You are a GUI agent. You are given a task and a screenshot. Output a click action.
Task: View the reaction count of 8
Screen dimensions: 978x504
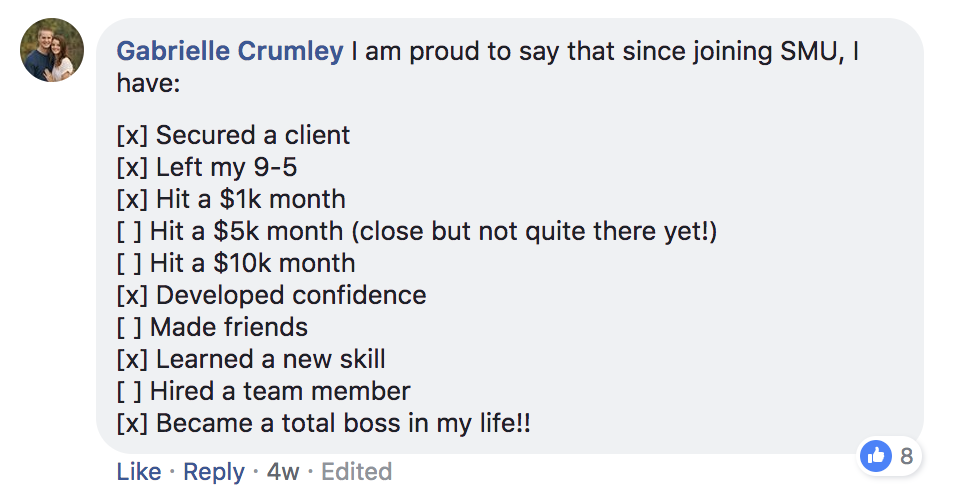906,457
